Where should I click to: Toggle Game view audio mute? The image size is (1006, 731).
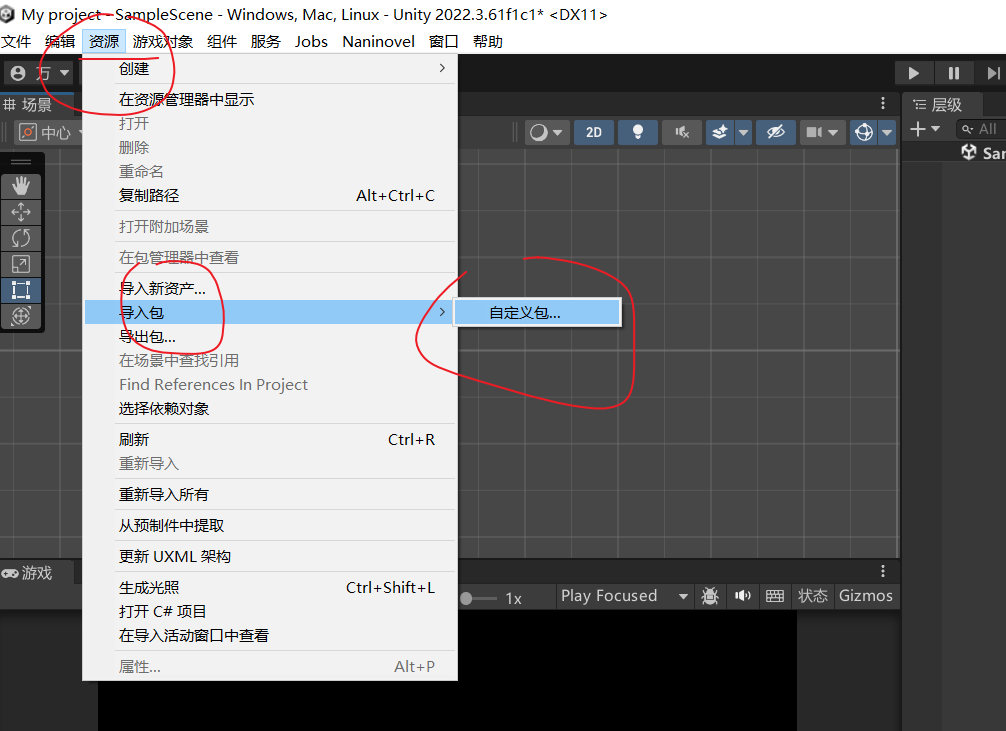tap(743, 596)
